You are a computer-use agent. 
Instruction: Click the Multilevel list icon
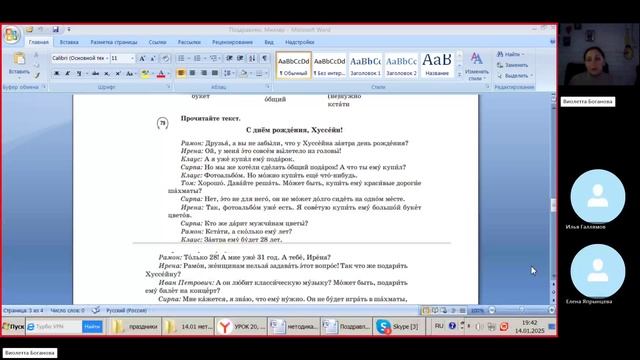213,58
